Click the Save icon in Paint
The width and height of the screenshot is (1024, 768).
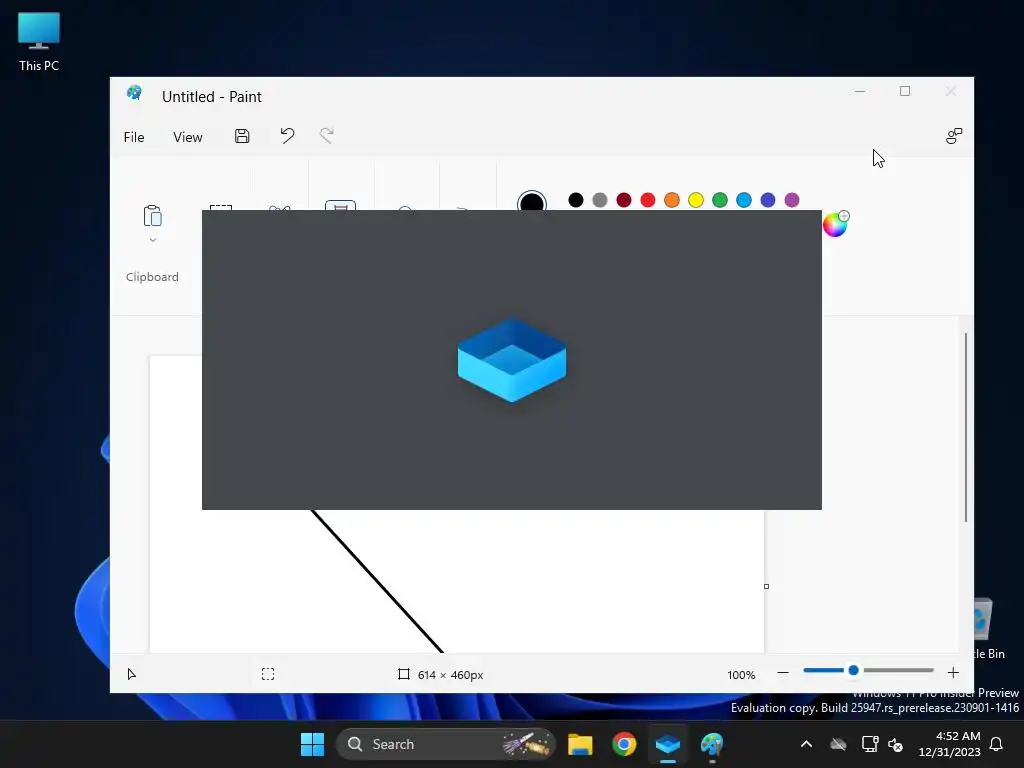[x=242, y=136]
